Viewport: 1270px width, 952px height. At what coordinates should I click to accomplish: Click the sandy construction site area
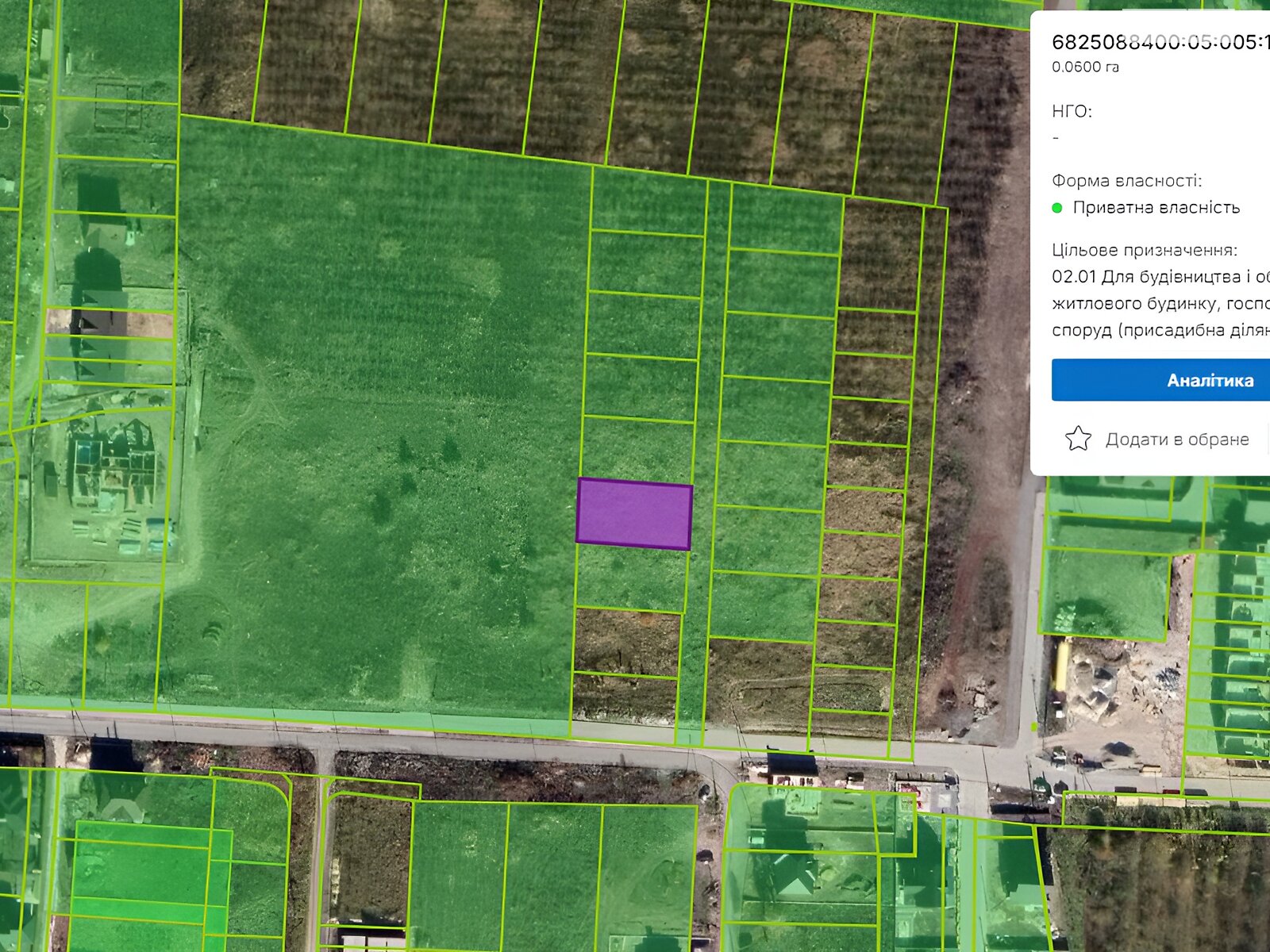tap(1127, 698)
